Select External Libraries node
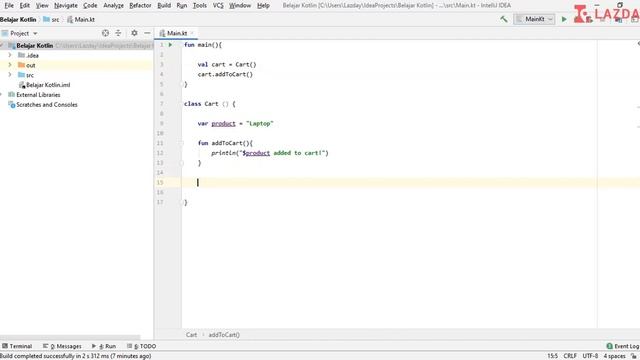Screen dimensions: 640x360 tap(34, 95)
